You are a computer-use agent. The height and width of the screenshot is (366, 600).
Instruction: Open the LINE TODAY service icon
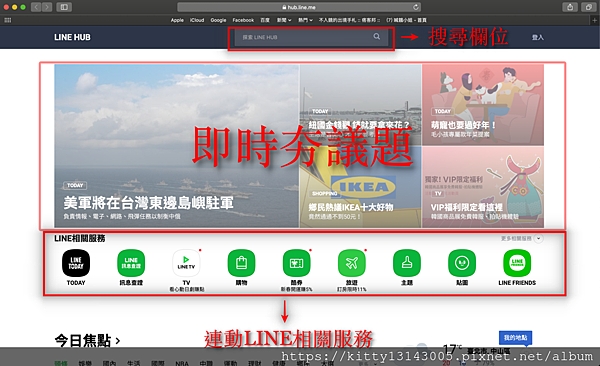pos(76,263)
